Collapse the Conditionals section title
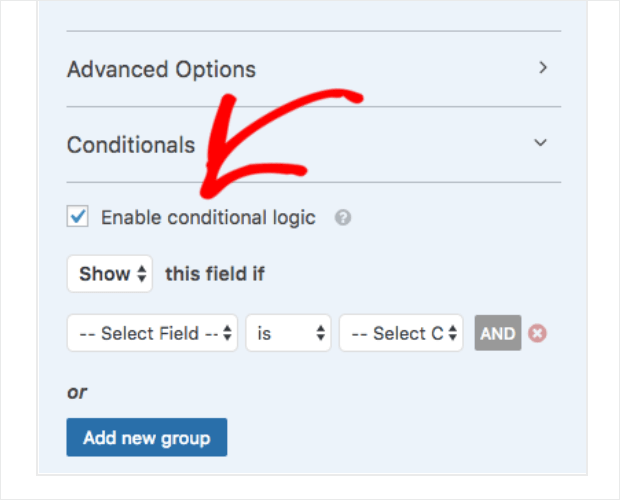The image size is (620, 500). point(131,144)
